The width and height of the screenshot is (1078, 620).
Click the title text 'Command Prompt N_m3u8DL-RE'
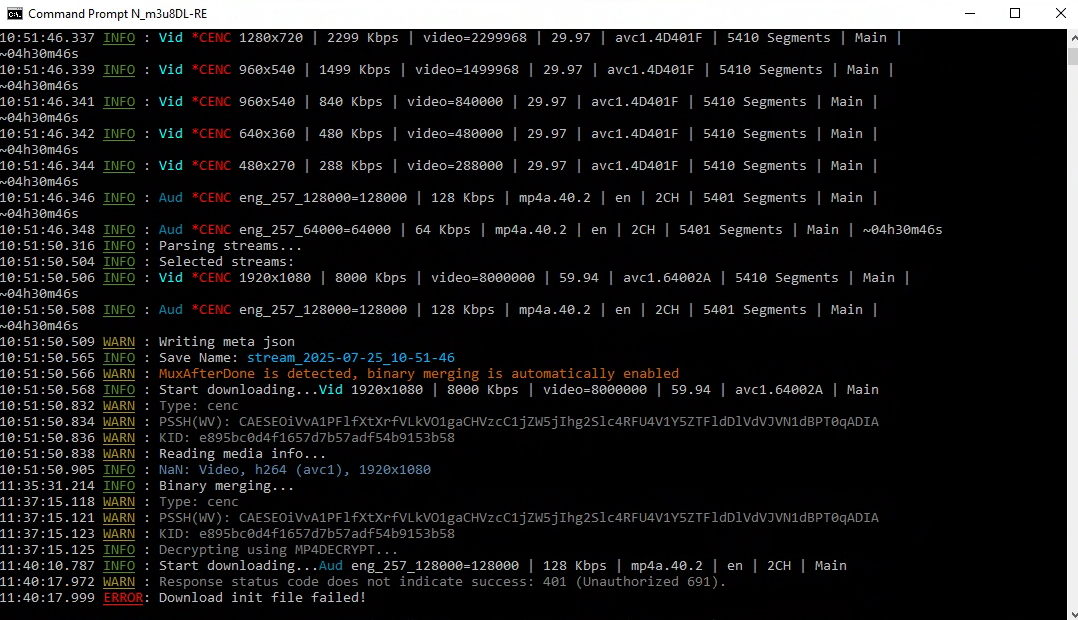[118, 14]
